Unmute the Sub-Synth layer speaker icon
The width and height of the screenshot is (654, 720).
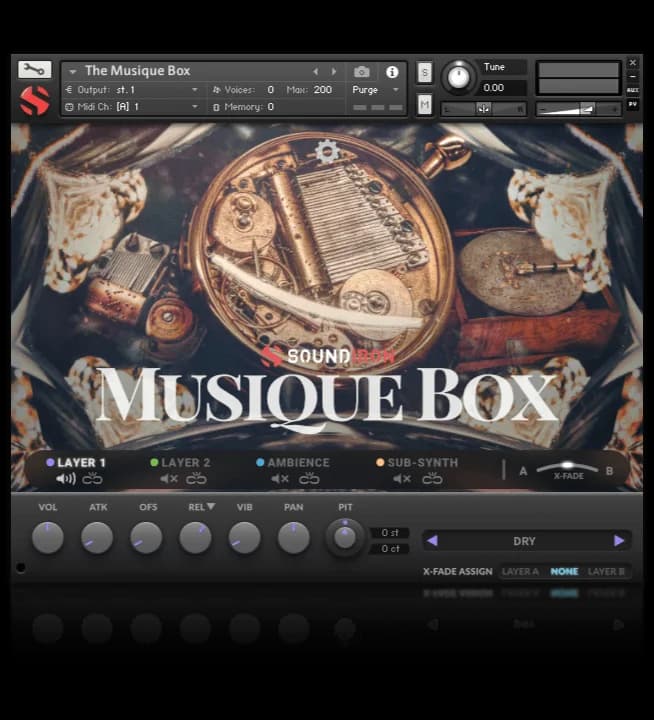coord(401,479)
